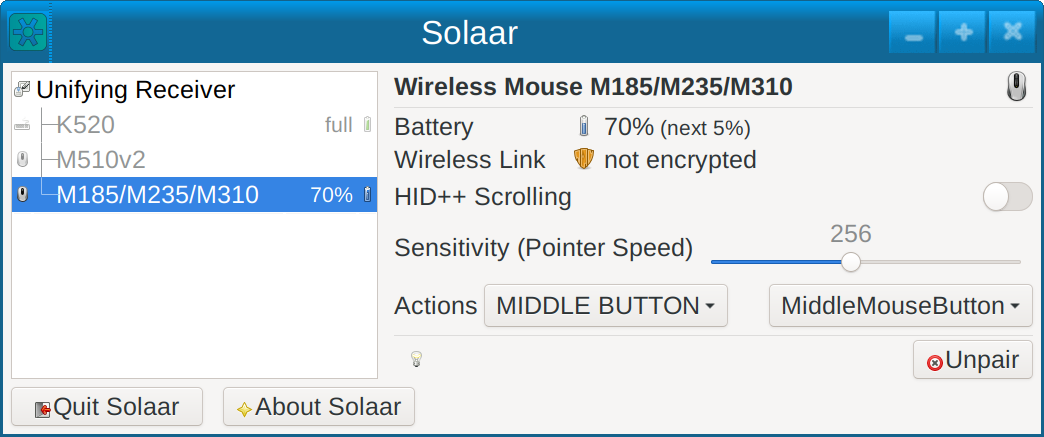Click the orange shield wireless link icon

(584, 160)
